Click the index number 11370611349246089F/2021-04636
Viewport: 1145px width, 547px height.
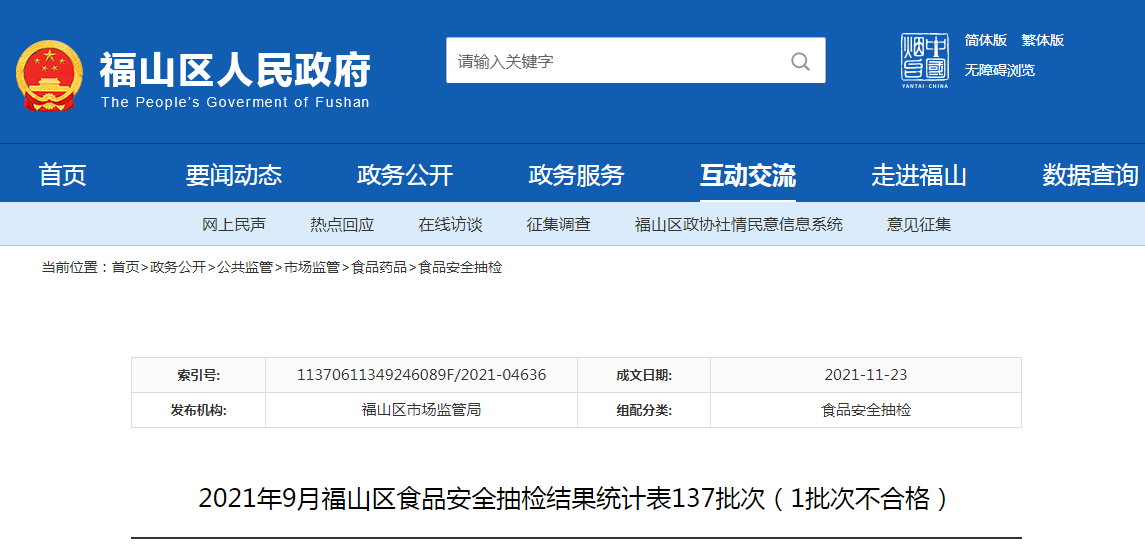click(421, 375)
